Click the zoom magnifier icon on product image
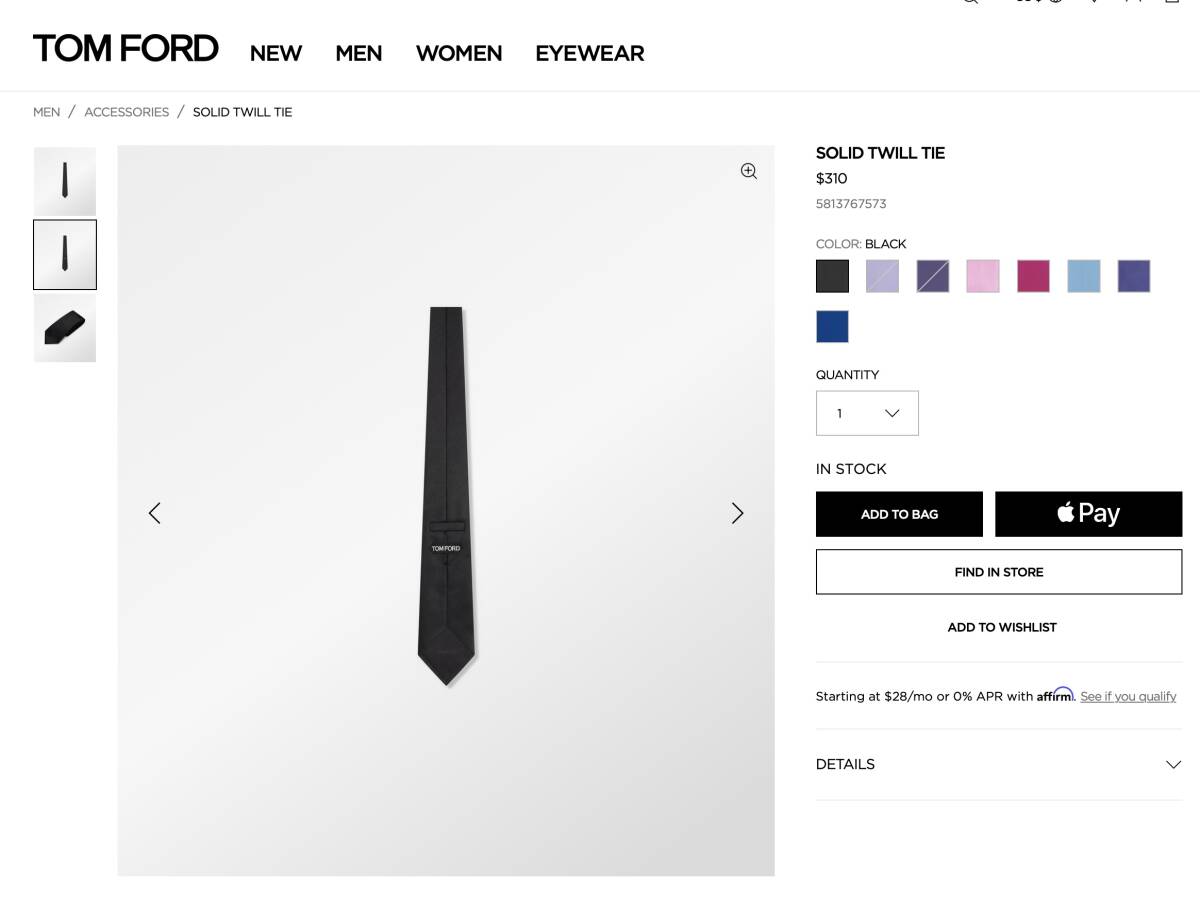The width and height of the screenshot is (1200, 916). 748,171
